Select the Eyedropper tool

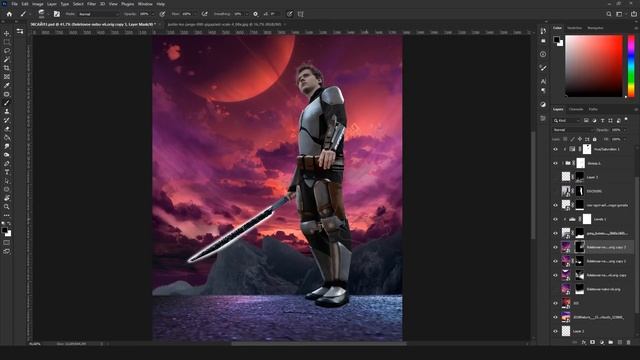tap(7, 85)
